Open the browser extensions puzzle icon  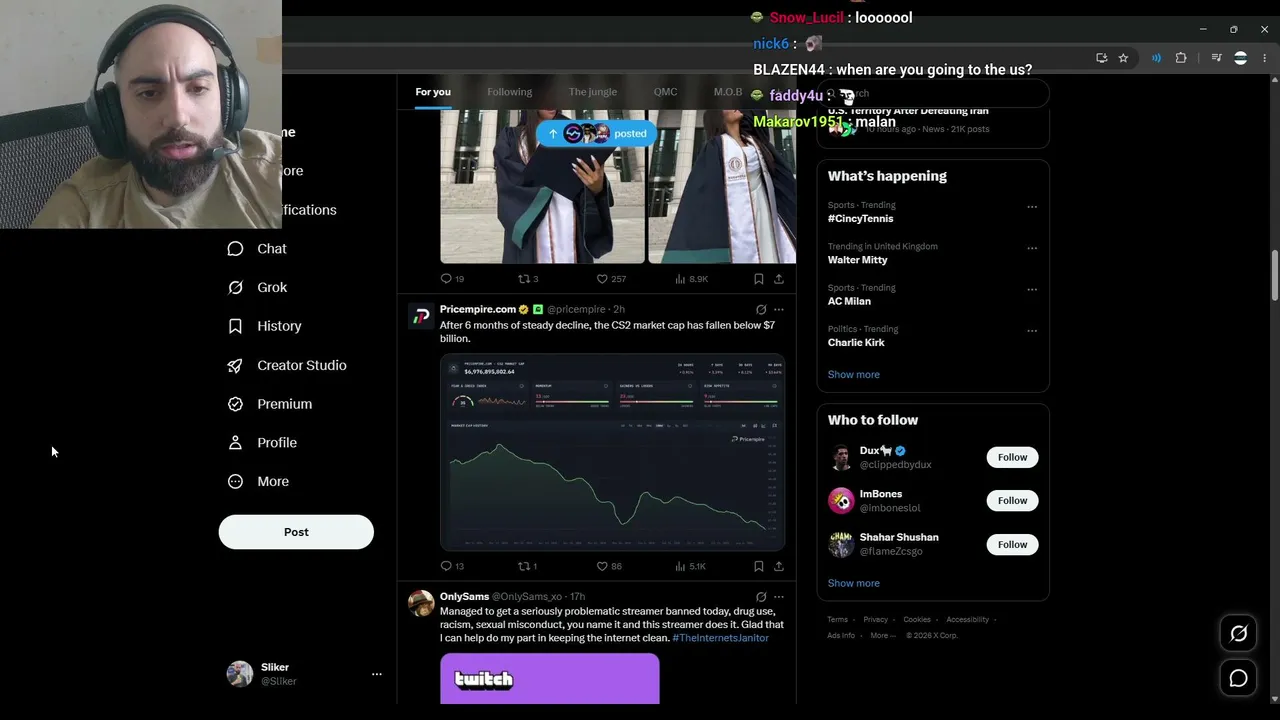1181,58
